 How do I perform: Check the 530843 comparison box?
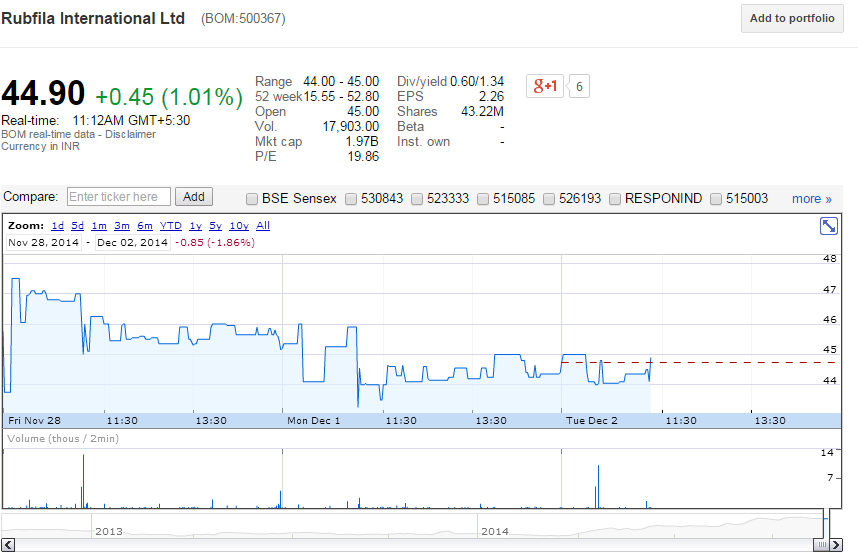pos(351,199)
